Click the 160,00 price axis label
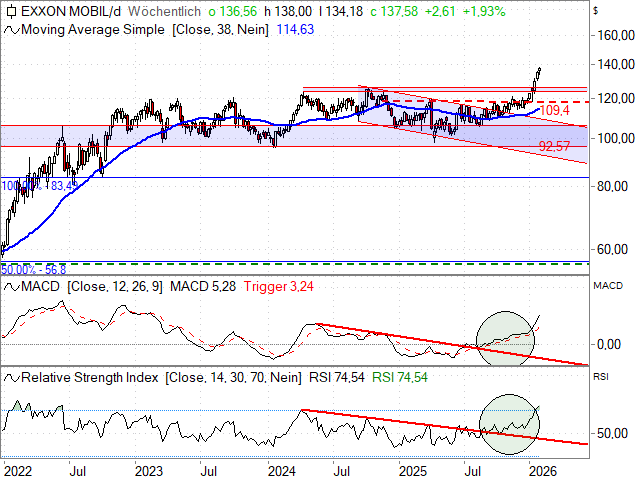This screenshot has width=640, height=480. [x=616, y=36]
